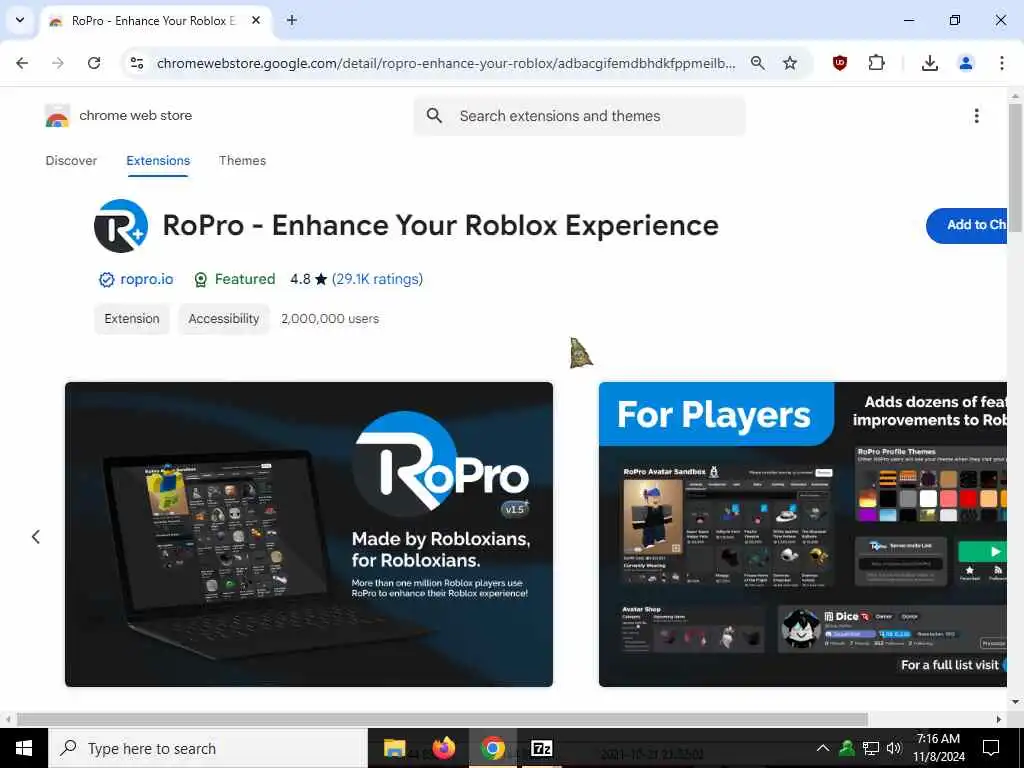Open the RoPro laptop promo screenshot

[x=309, y=534]
